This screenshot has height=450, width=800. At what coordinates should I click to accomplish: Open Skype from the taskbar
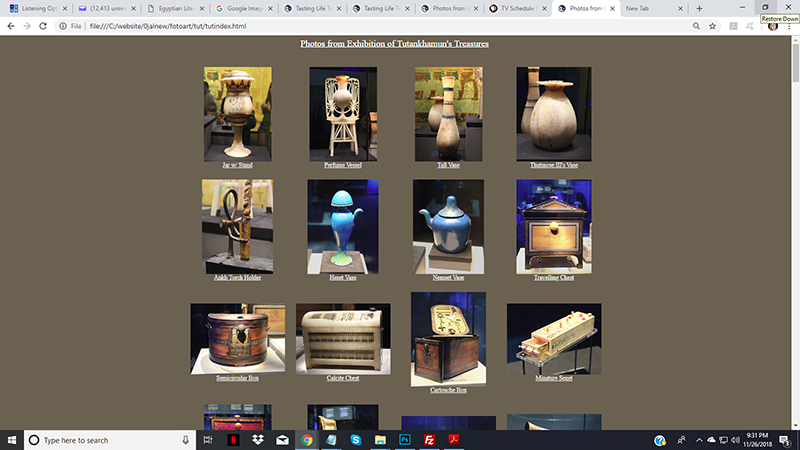(x=356, y=440)
